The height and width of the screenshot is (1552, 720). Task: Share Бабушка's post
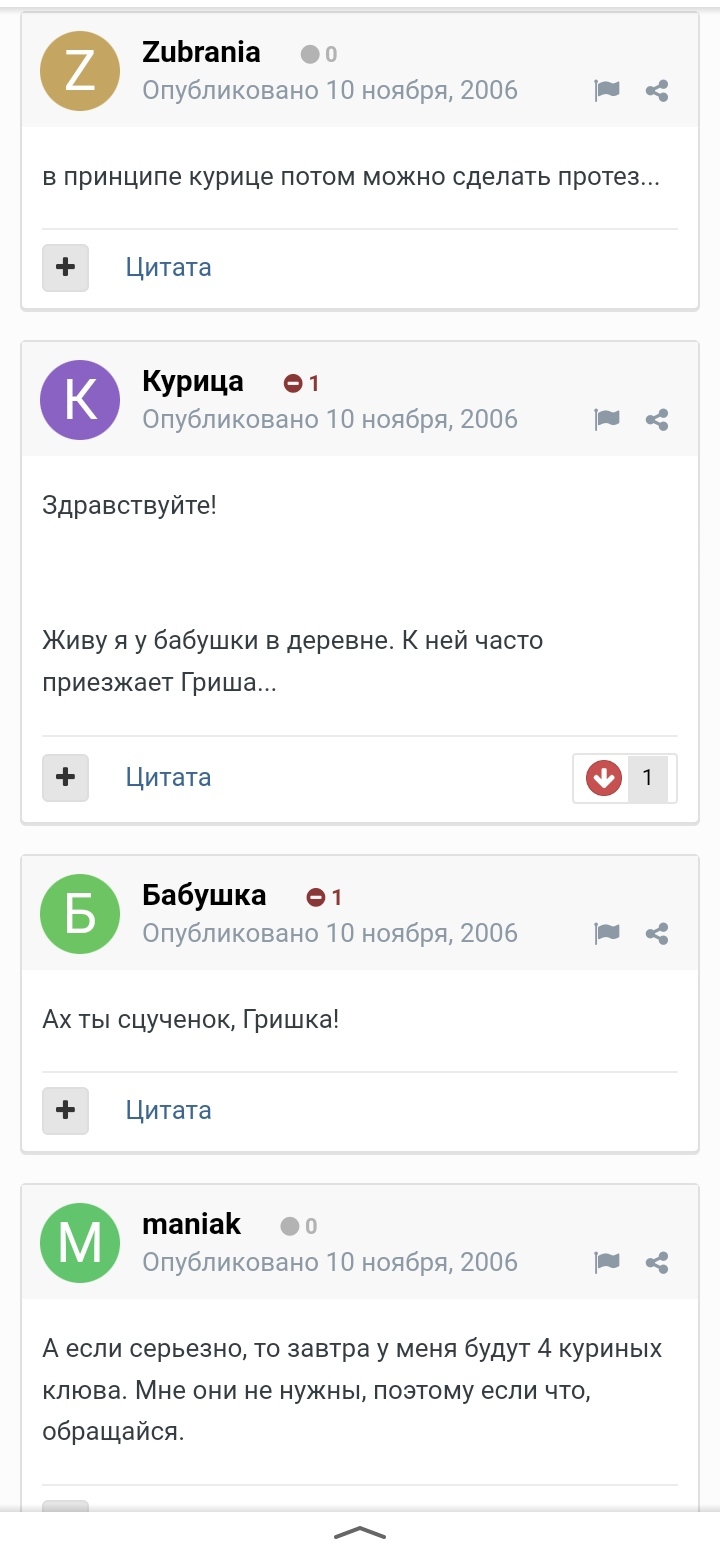tap(657, 933)
